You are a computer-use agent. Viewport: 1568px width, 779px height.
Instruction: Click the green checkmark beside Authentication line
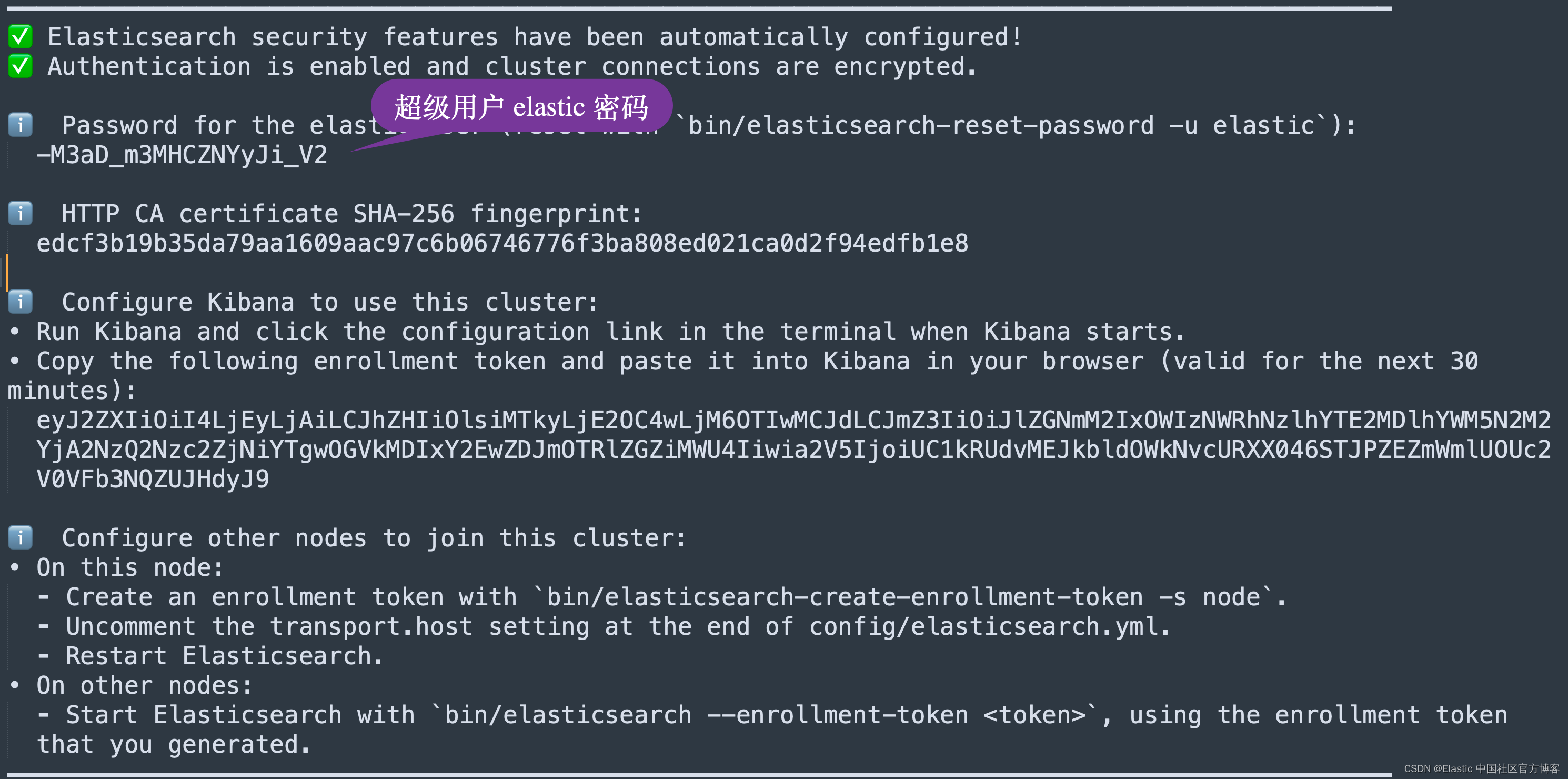coord(20,66)
